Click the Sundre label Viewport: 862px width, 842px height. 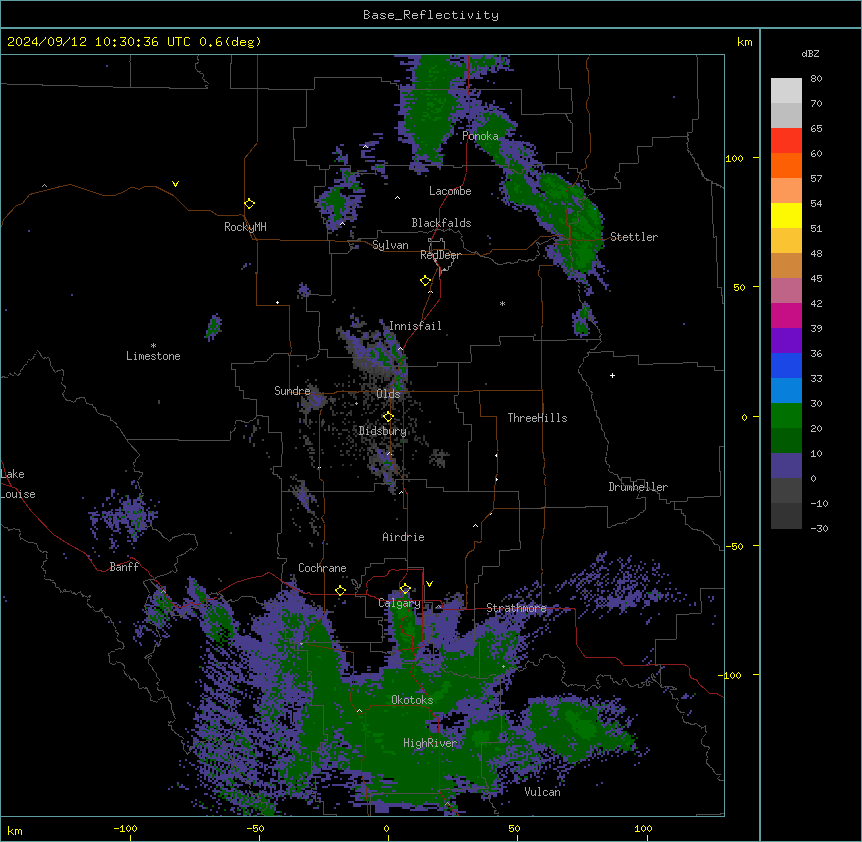pyautogui.click(x=292, y=391)
